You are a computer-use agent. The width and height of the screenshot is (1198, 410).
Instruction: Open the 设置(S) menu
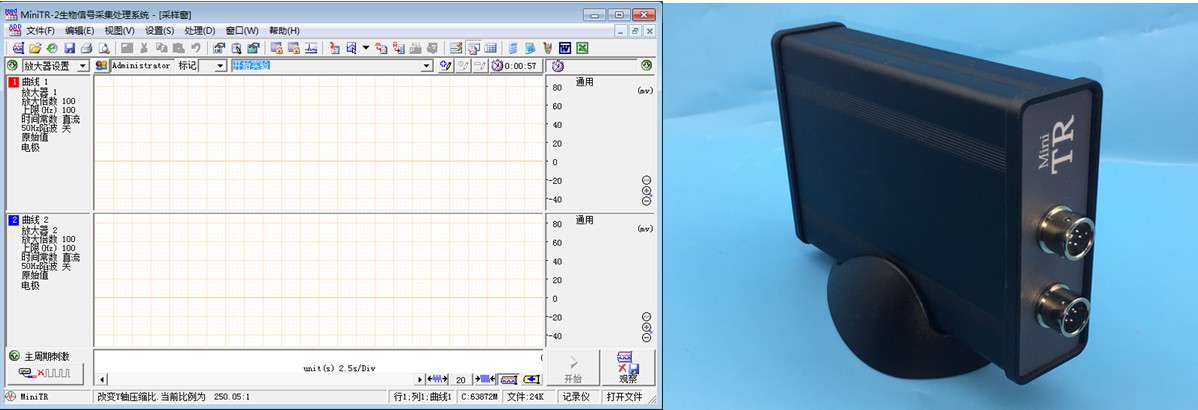(x=160, y=31)
